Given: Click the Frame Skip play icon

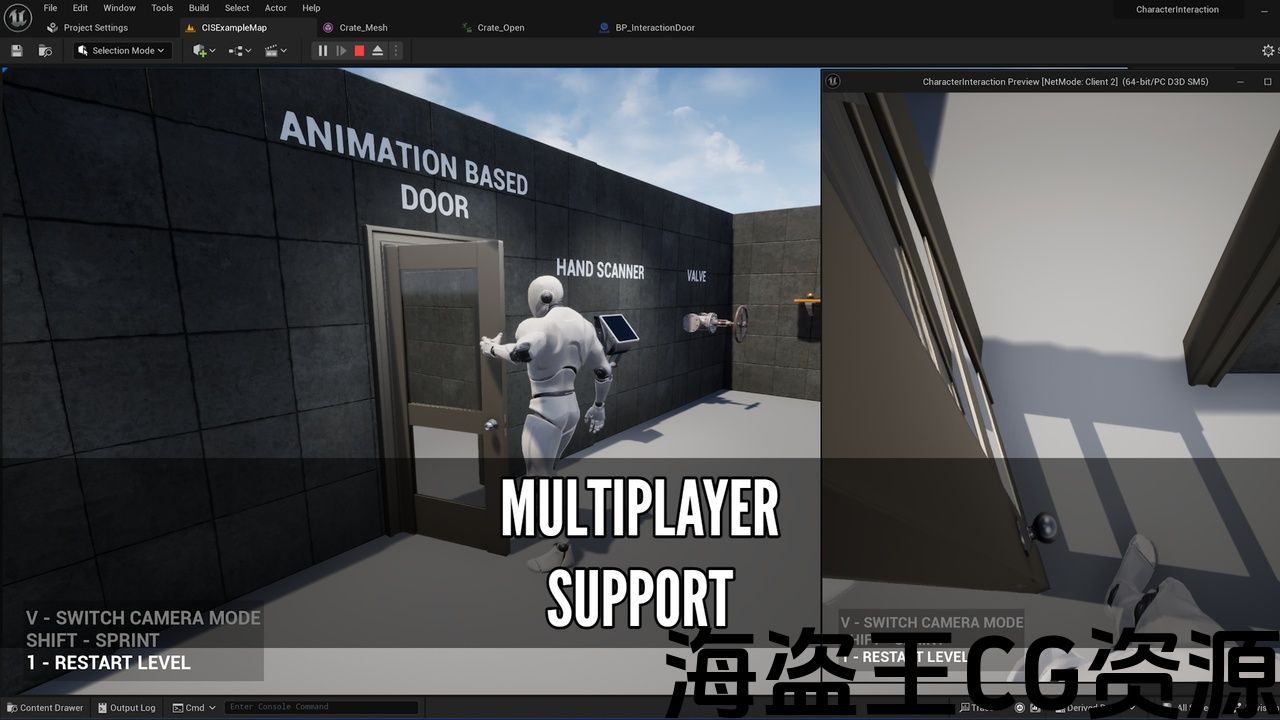Looking at the screenshot, I should (341, 50).
